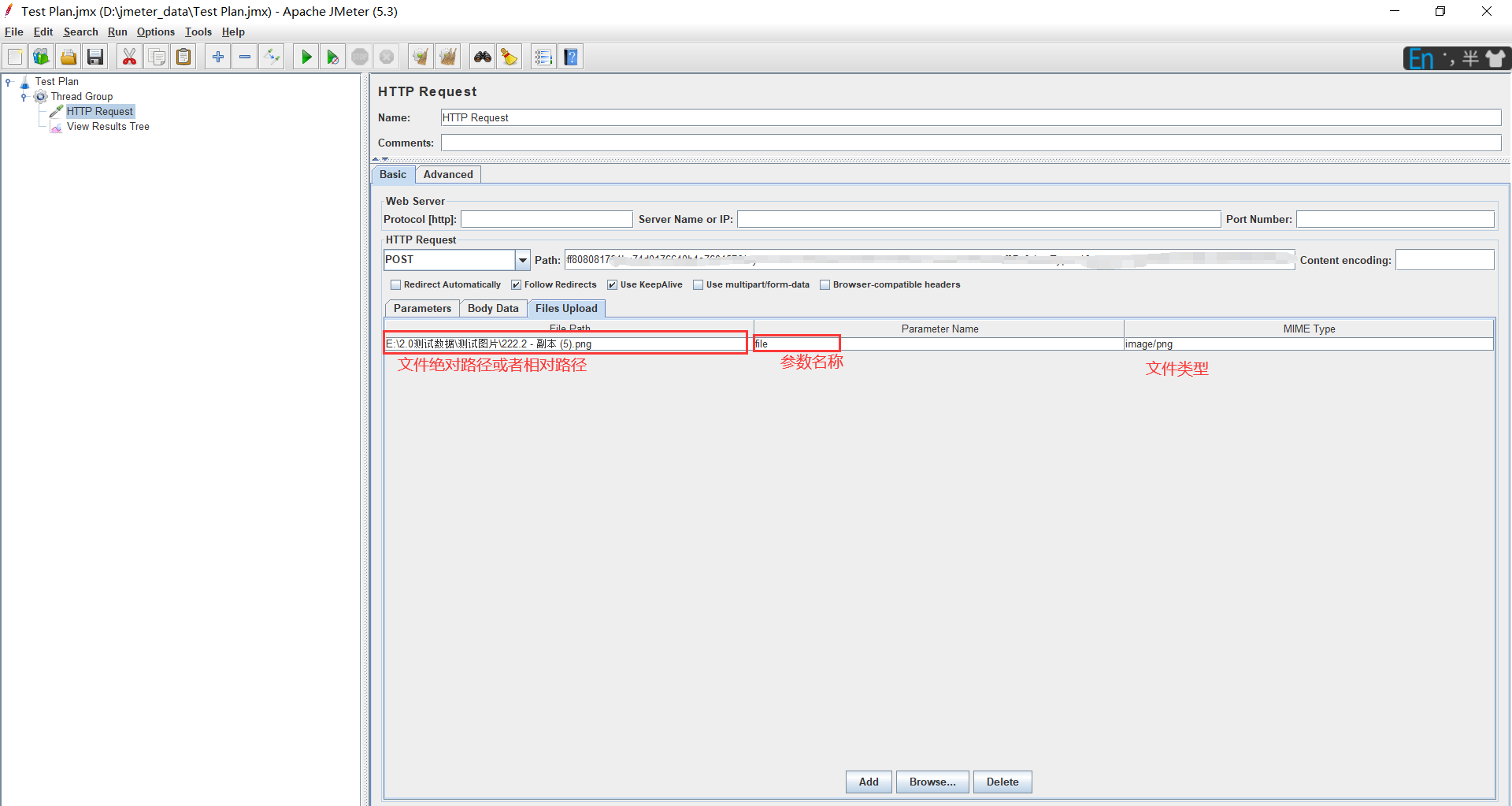Screen dimensions: 1512x806
Task: Open the Help question mark icon
Action: coord(571,57)
